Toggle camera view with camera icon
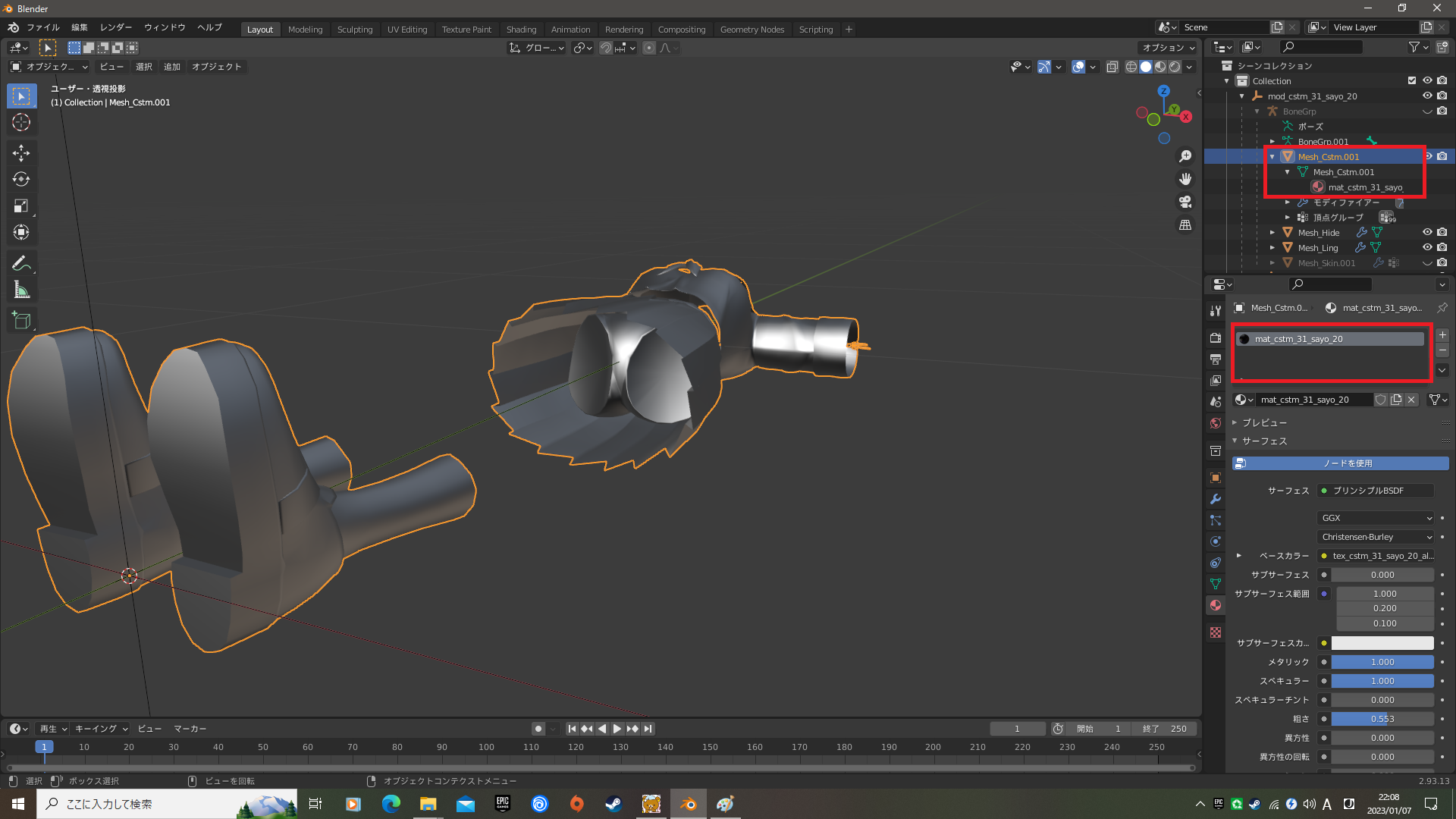Image resolution: width=1456 pixels, height=819 pixels. tap(1185, 202)
